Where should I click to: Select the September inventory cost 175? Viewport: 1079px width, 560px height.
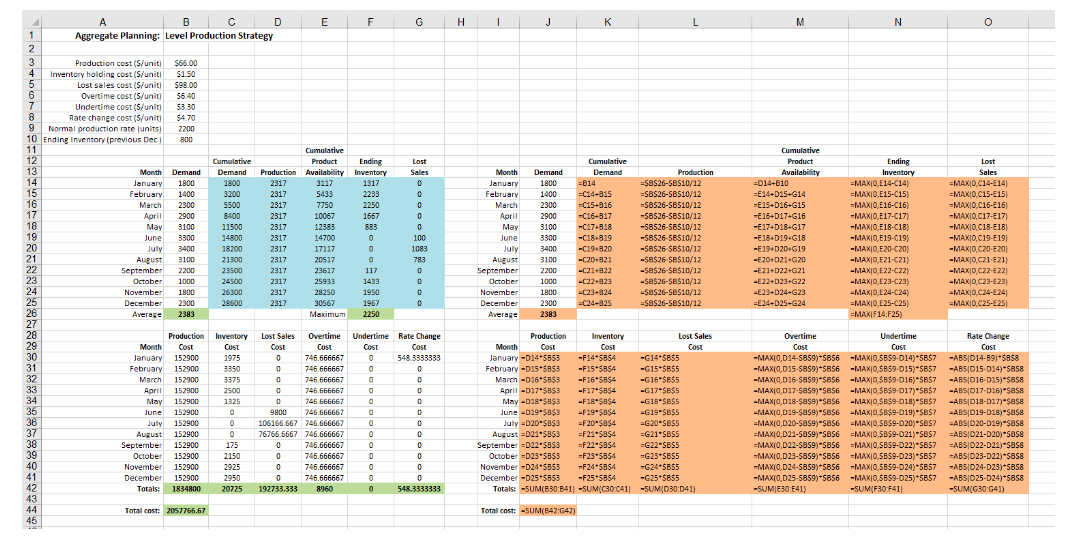pyautogui.click(x=231, y=445)
